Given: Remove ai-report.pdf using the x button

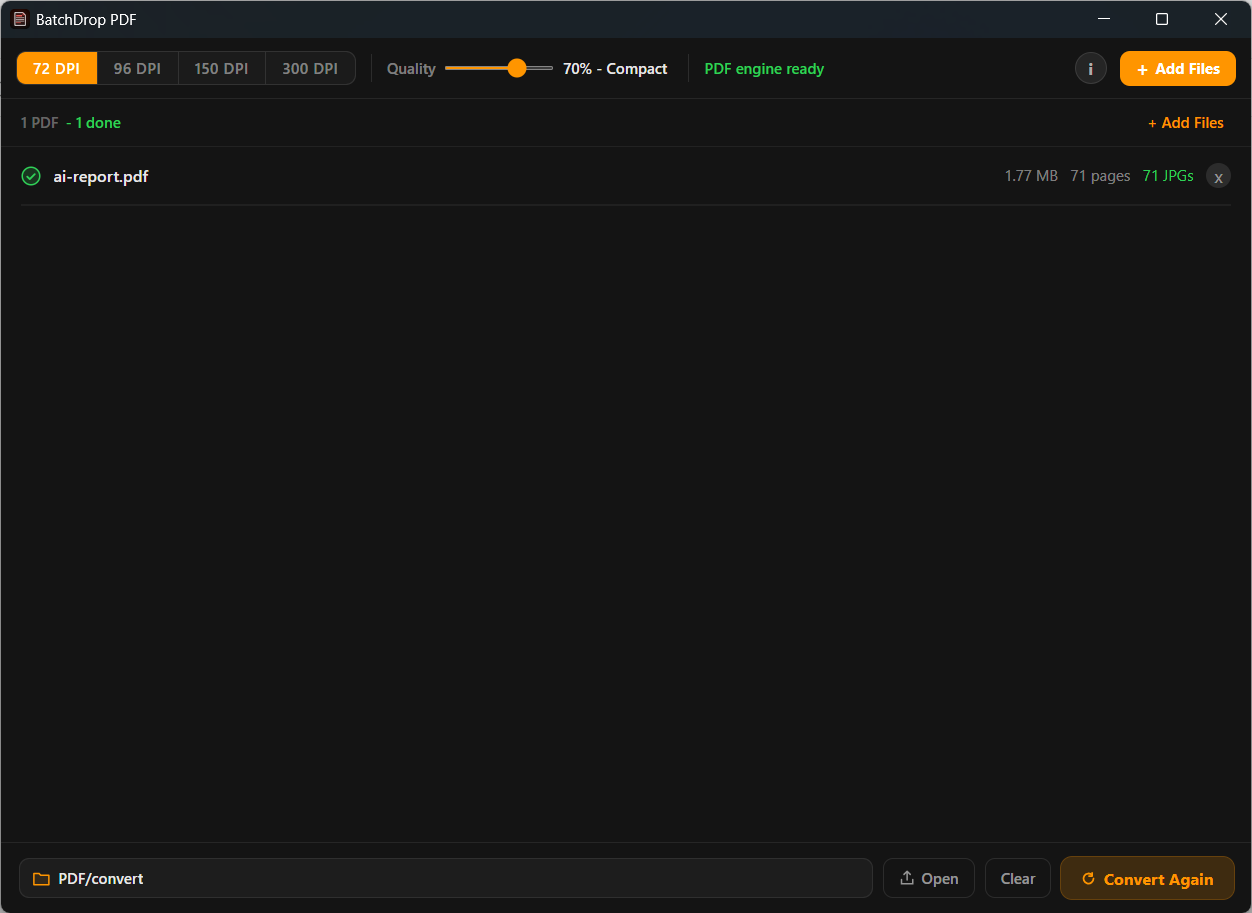Looking at the screenshot, I should 1218,176.
